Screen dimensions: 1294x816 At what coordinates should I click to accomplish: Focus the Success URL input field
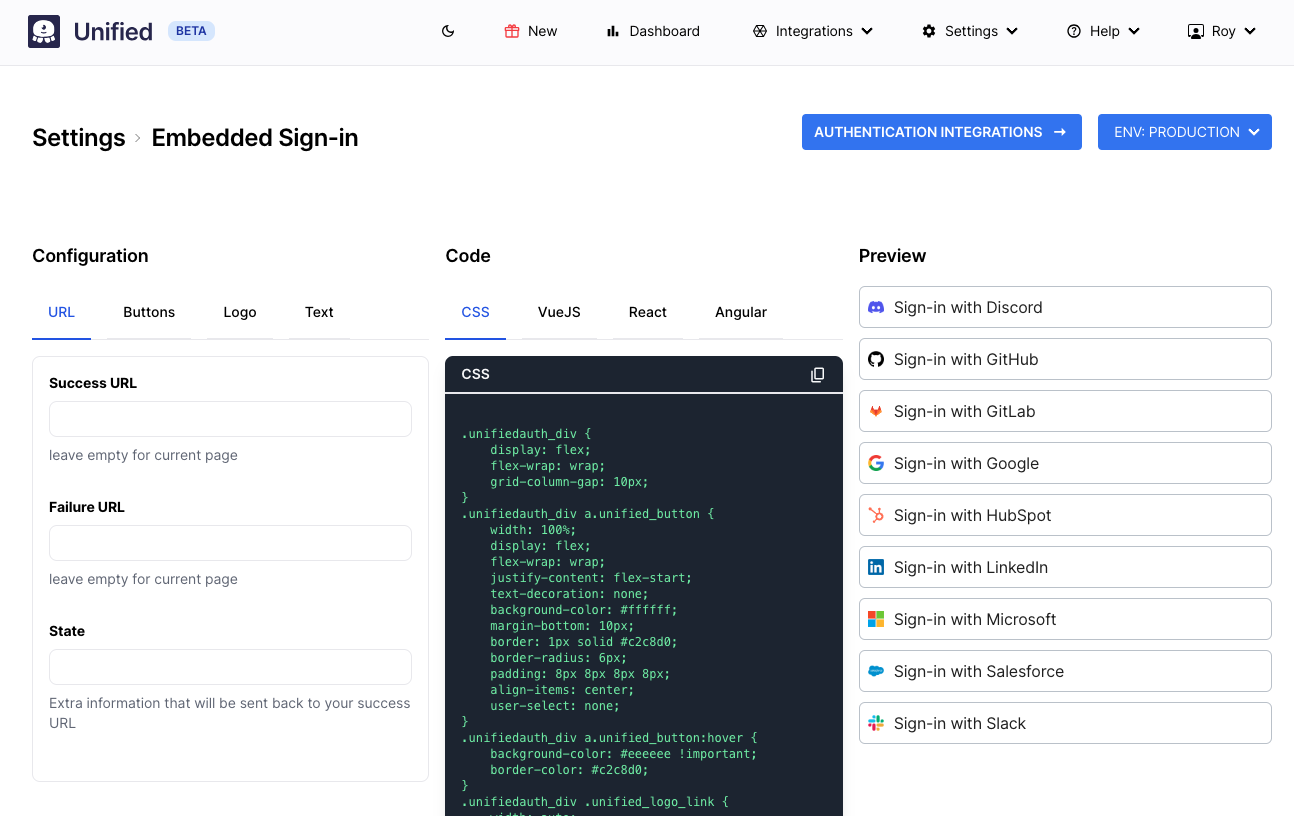[x=230, y=419]
